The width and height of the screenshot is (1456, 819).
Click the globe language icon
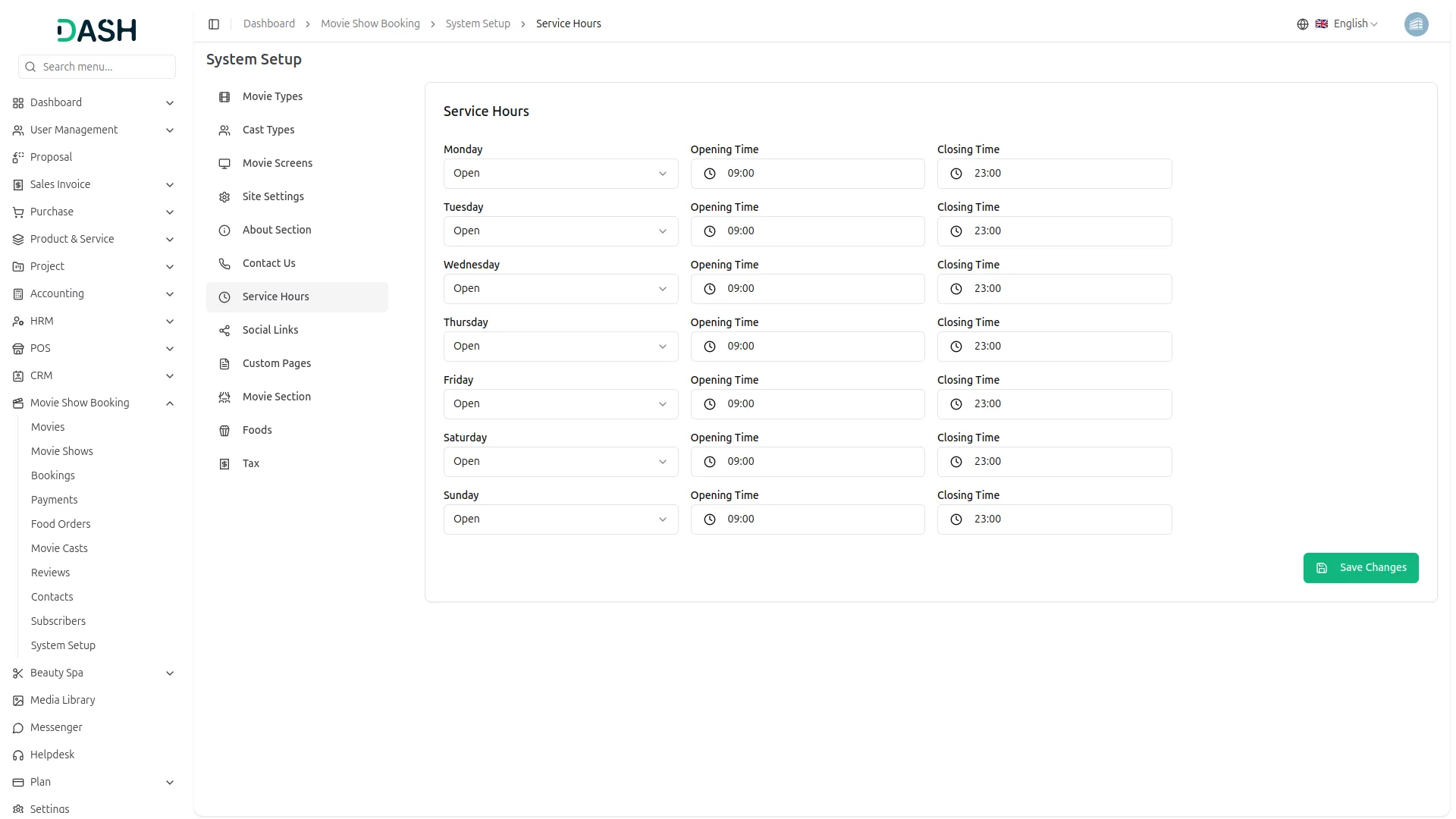(1302, 24)
